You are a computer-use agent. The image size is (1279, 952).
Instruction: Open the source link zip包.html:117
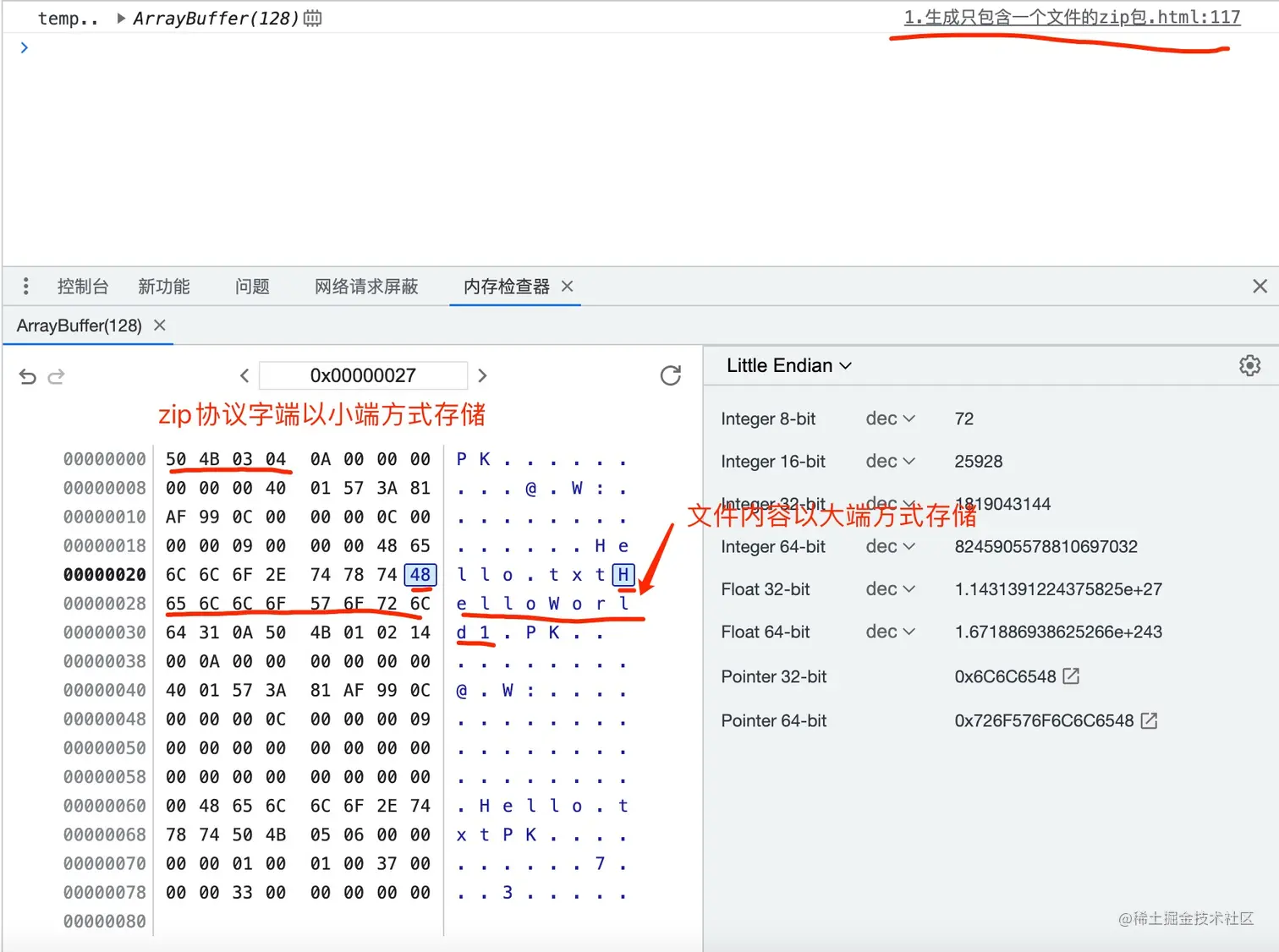point(1072,17)
